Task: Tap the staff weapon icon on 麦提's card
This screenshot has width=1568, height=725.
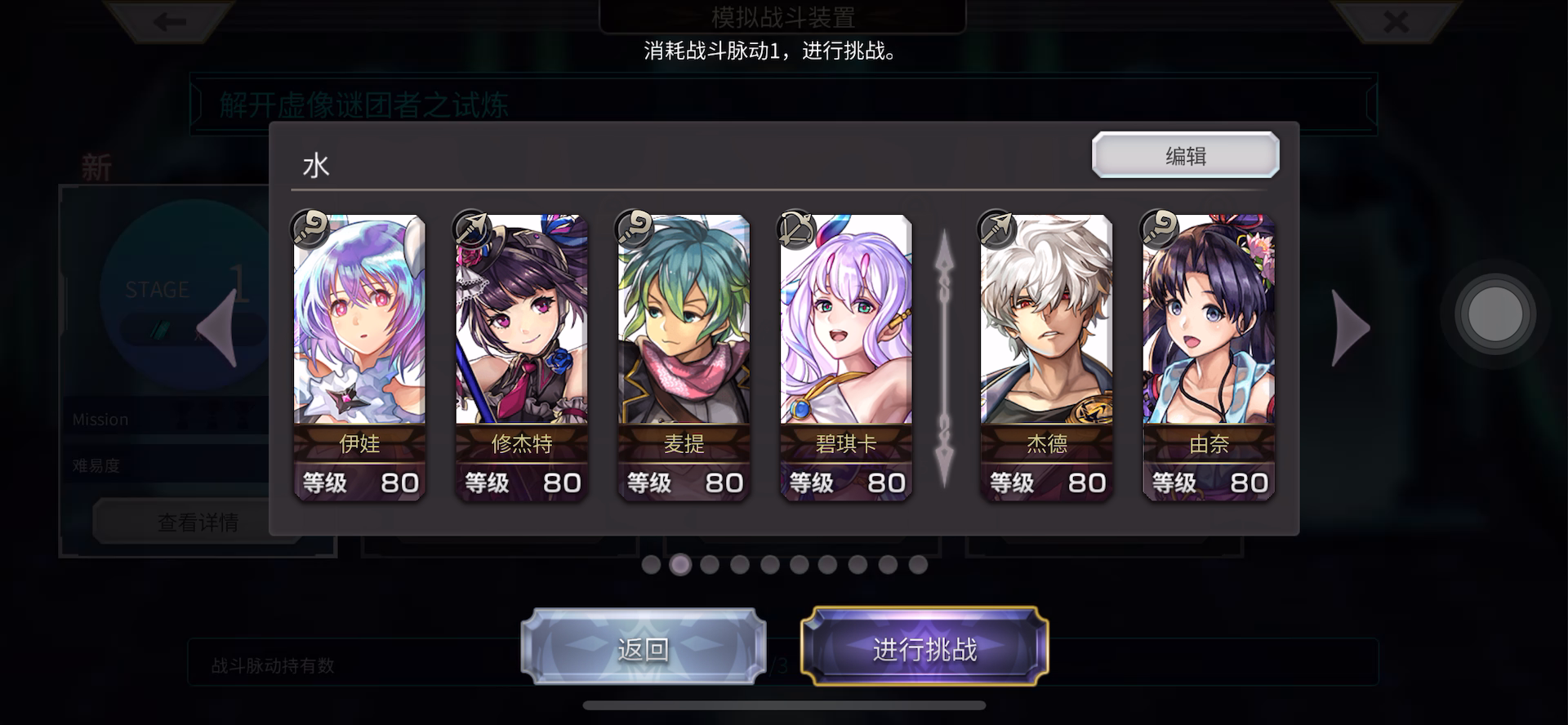Action: point(635,229)
